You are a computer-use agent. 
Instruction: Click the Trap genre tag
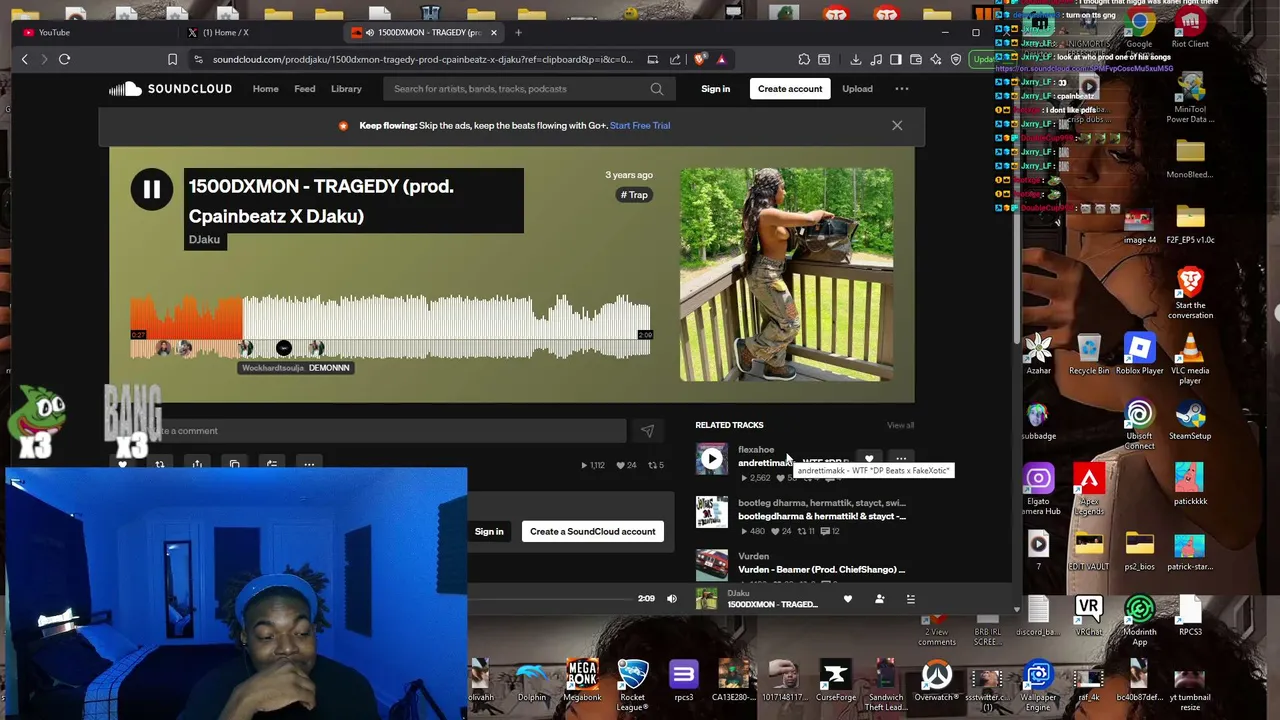click(635, 195)
